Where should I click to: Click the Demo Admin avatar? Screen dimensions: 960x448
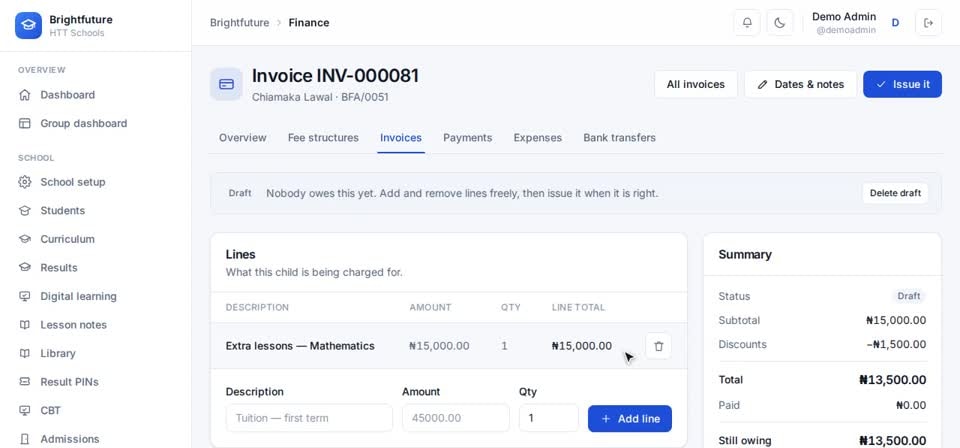click(895, 23)
